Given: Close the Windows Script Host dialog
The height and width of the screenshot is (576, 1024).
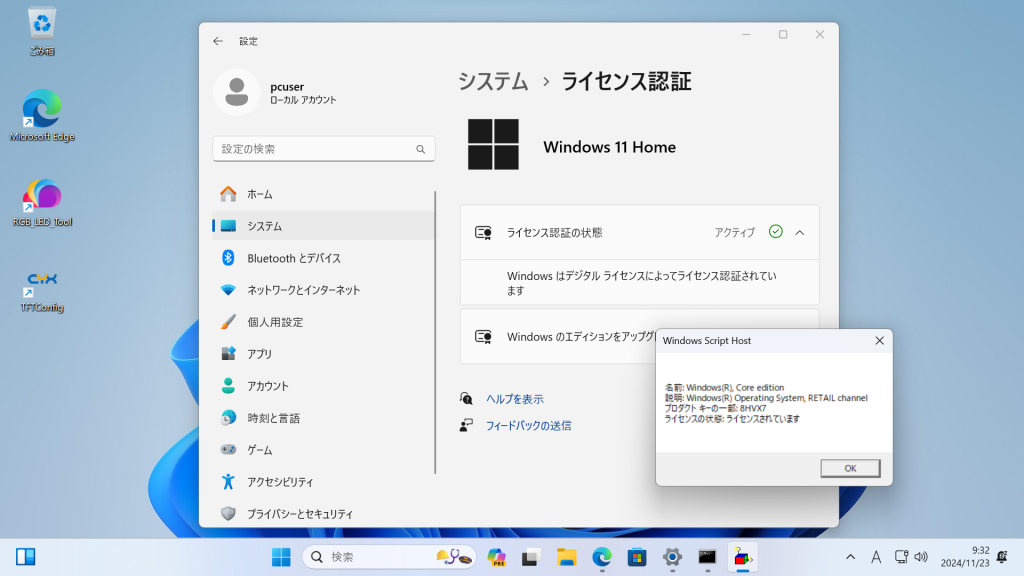Looking at the screenshot, I should (880, 340).
